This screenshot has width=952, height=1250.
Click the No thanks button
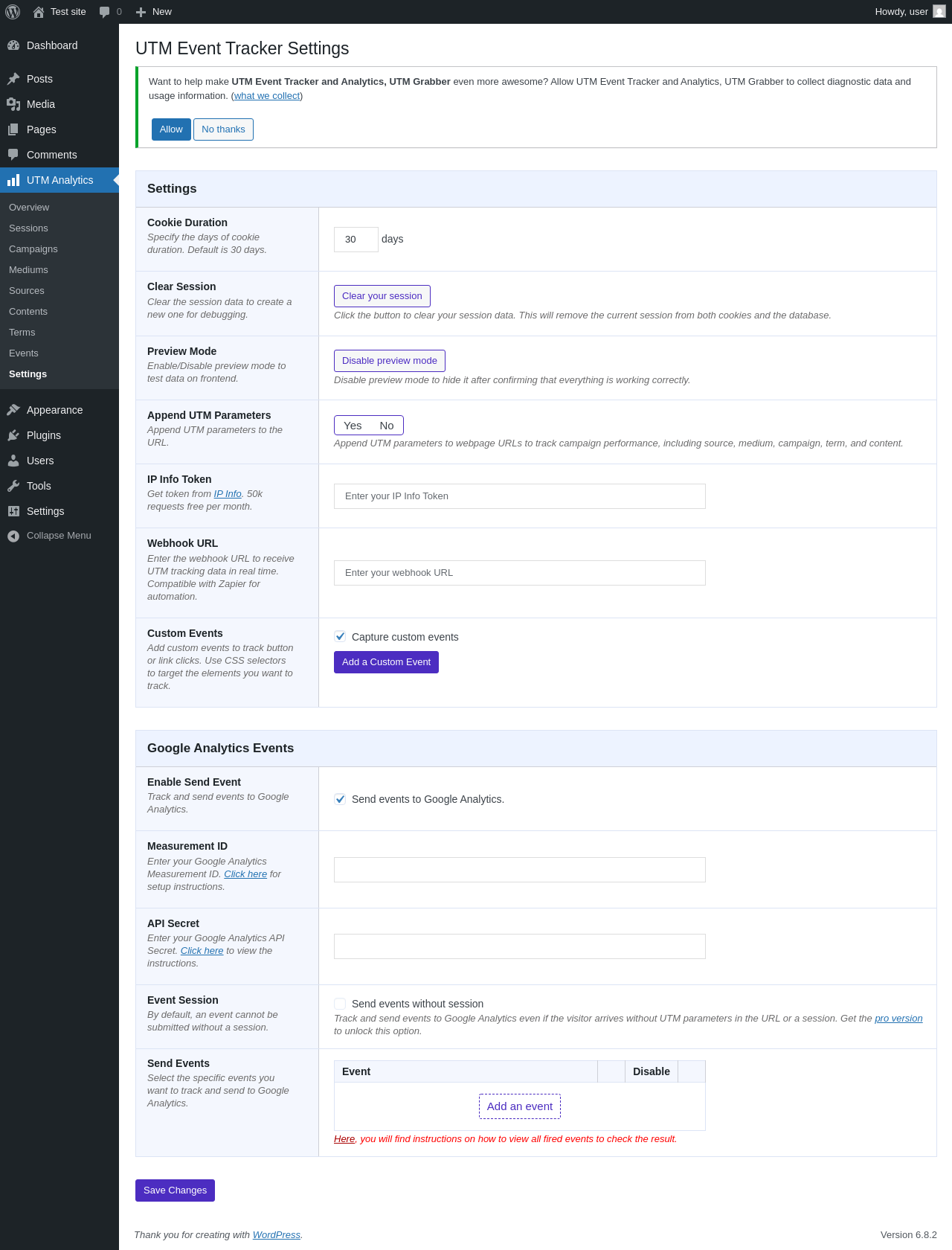(x=223, y=129)
